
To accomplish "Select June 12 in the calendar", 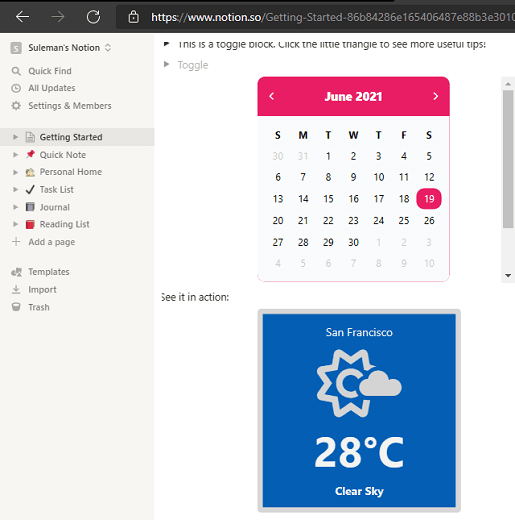I will (429, 177).
